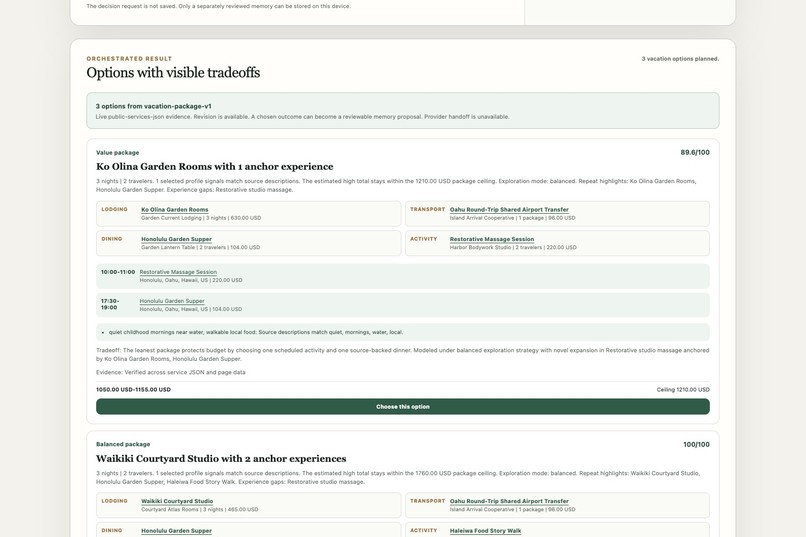Click 'Waikiki Courtyard Studio with 2 anchor experiences' title
Screen dimensions: 806x537
coord(221,458)
